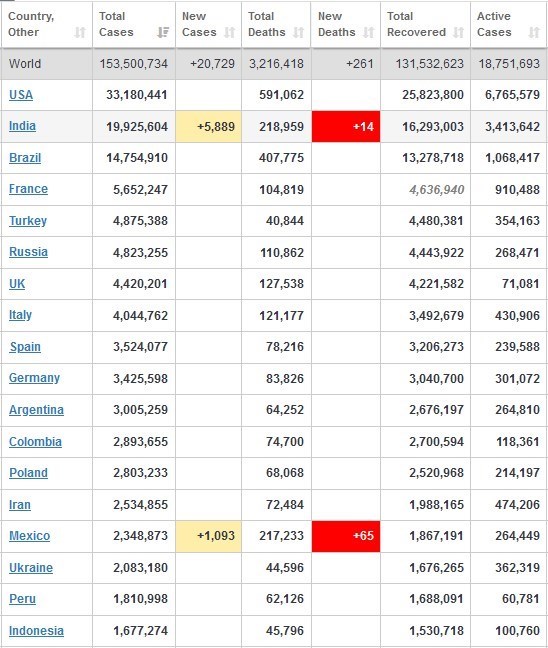Sort by Active Cases arrows icon
The image size is (548, 648).
(534, 32)
